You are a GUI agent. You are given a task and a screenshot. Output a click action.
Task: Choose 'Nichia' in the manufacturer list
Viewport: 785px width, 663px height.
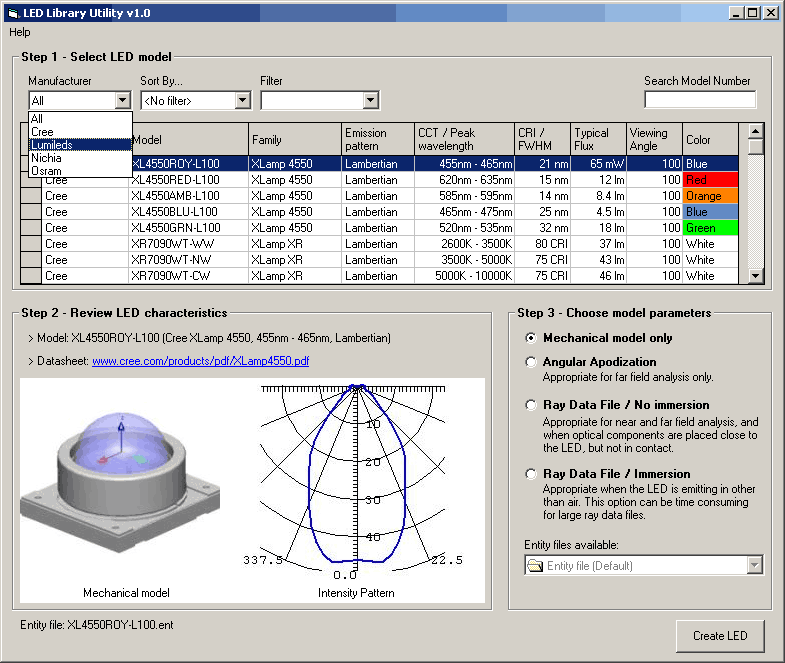81,158
